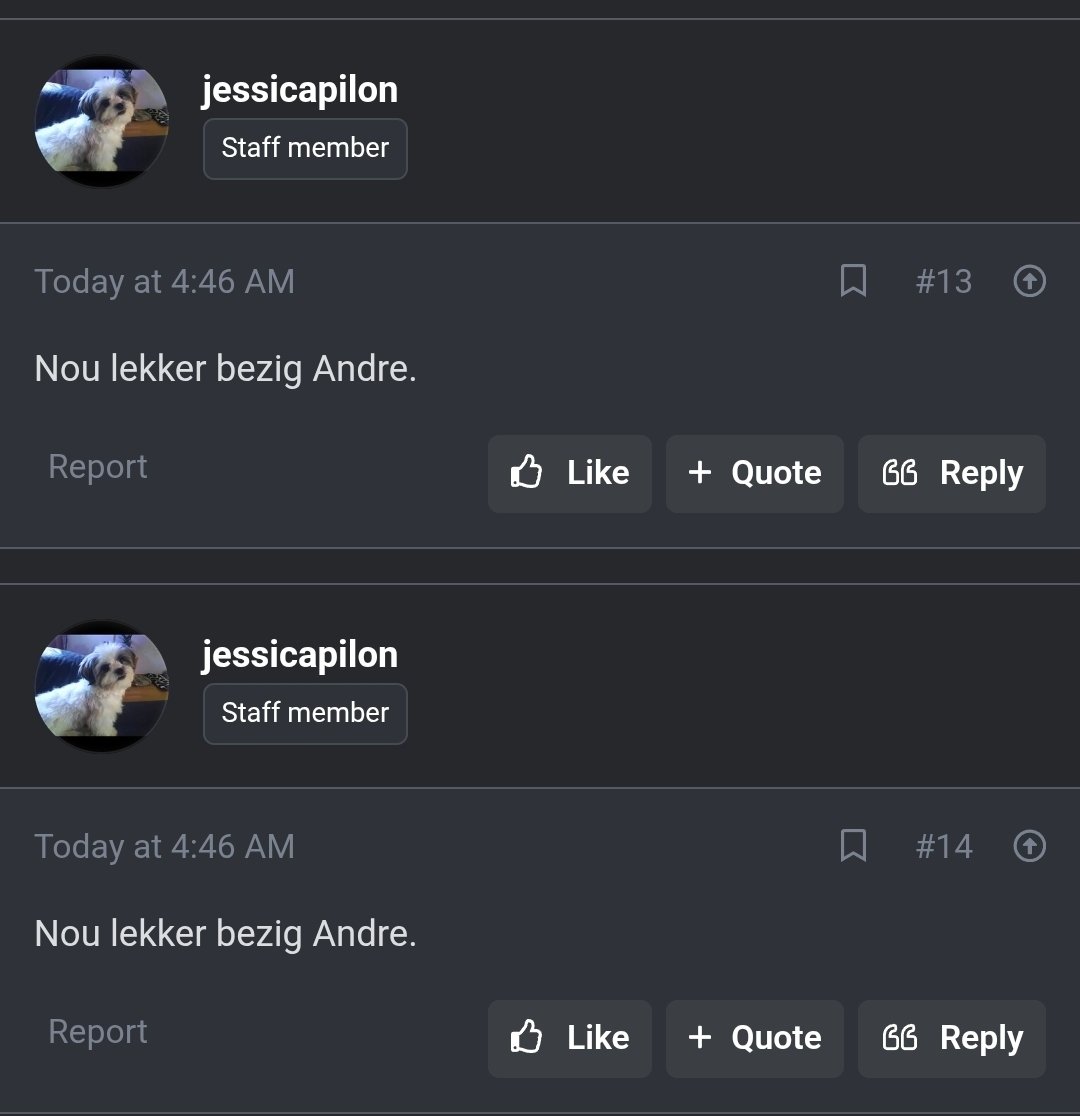Click the timestamp on post #14
This screenshot has width=1080, height=1116.
coord(165,847)
